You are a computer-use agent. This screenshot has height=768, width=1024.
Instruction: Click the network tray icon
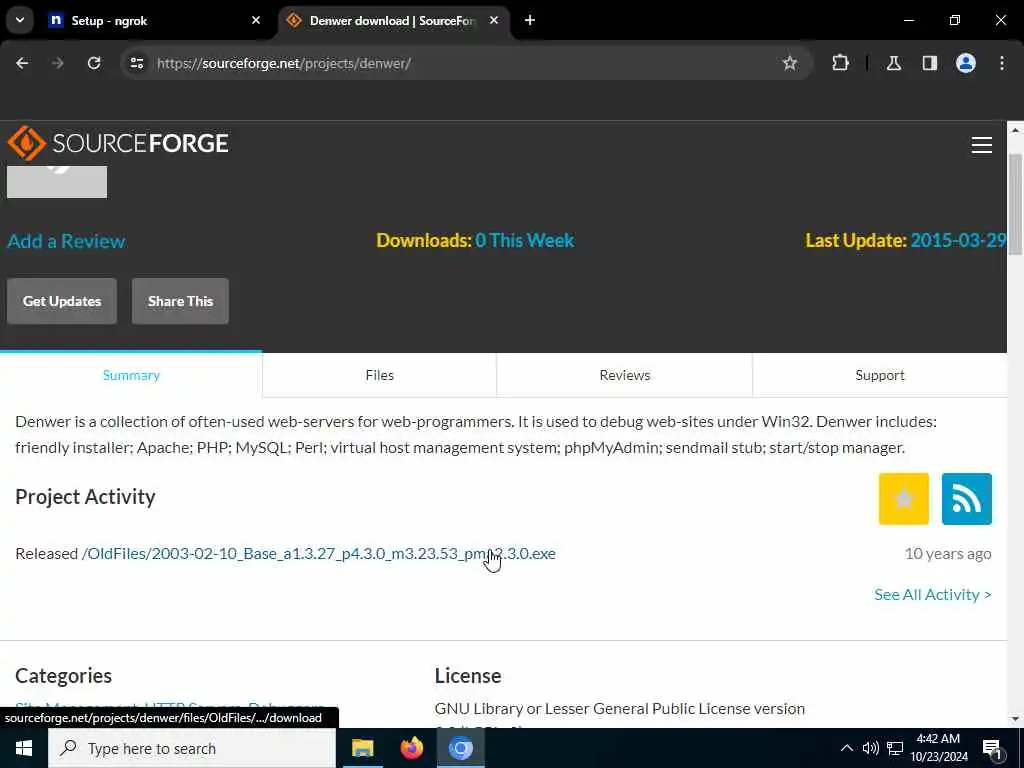(895, 748)
